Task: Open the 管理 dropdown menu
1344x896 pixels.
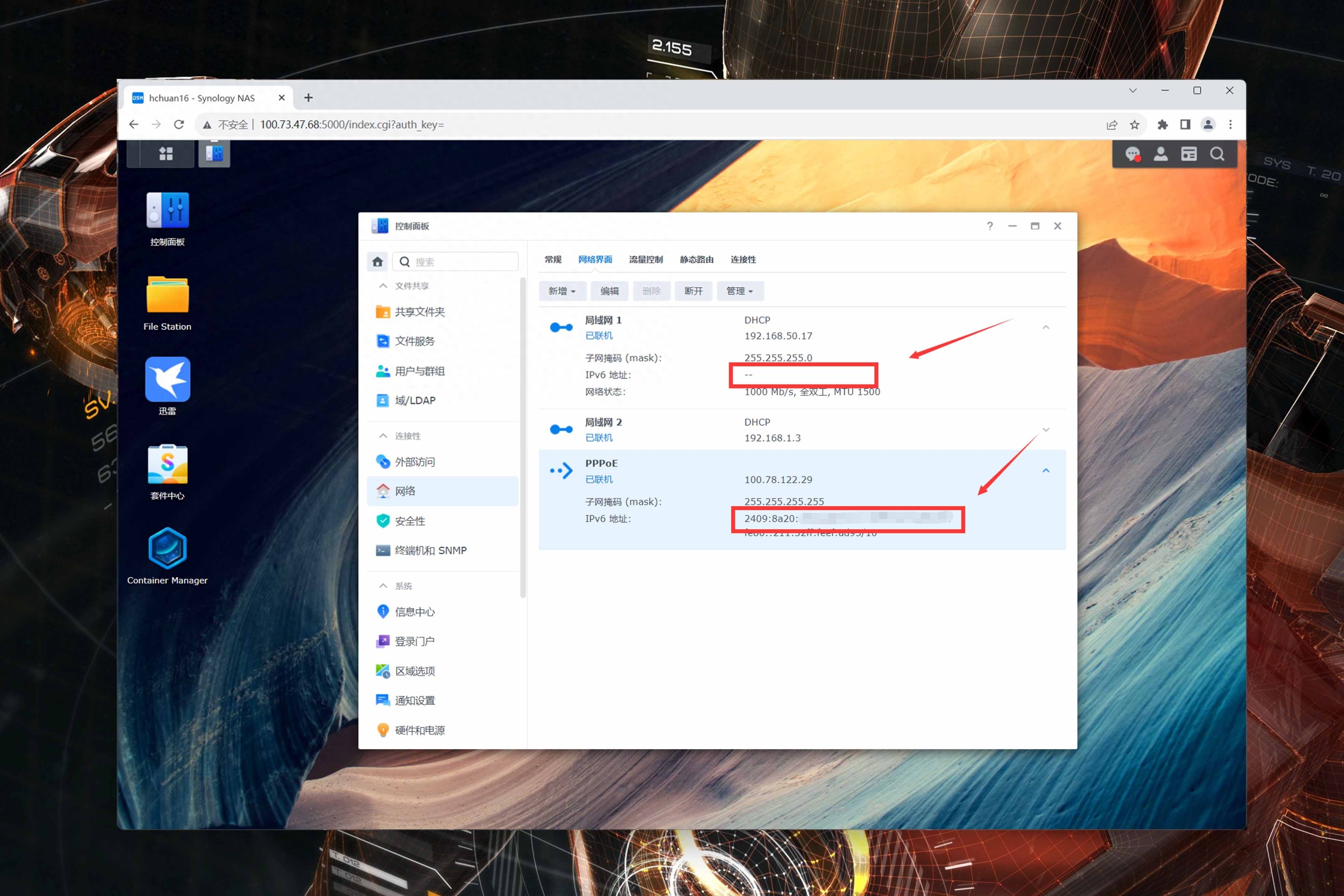Action: tap(740, 291)
